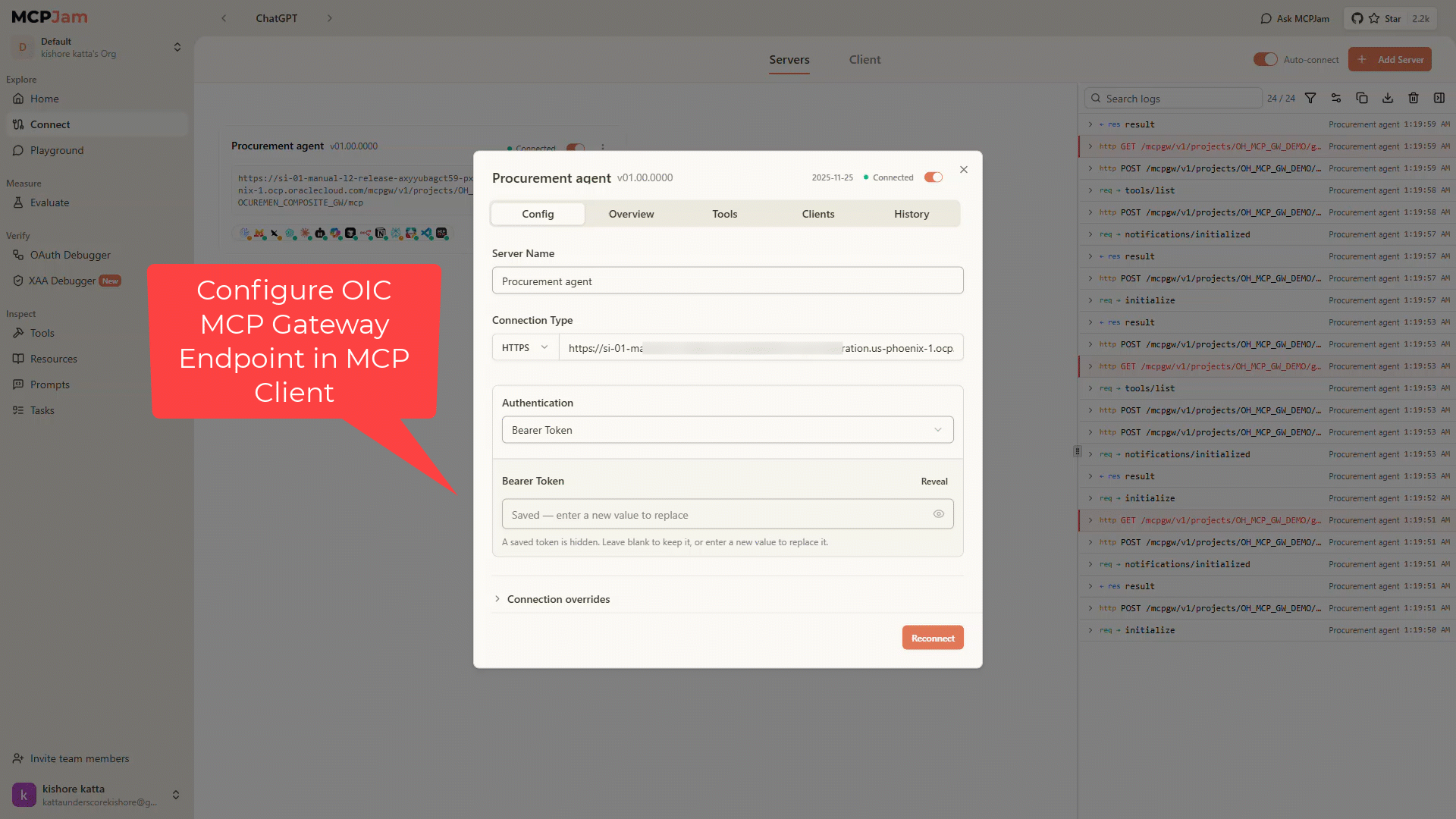Image resolution: width=1456 pixels, height=819 pixels.
Task: Go back with the left arrow
Action: (224, 18)
